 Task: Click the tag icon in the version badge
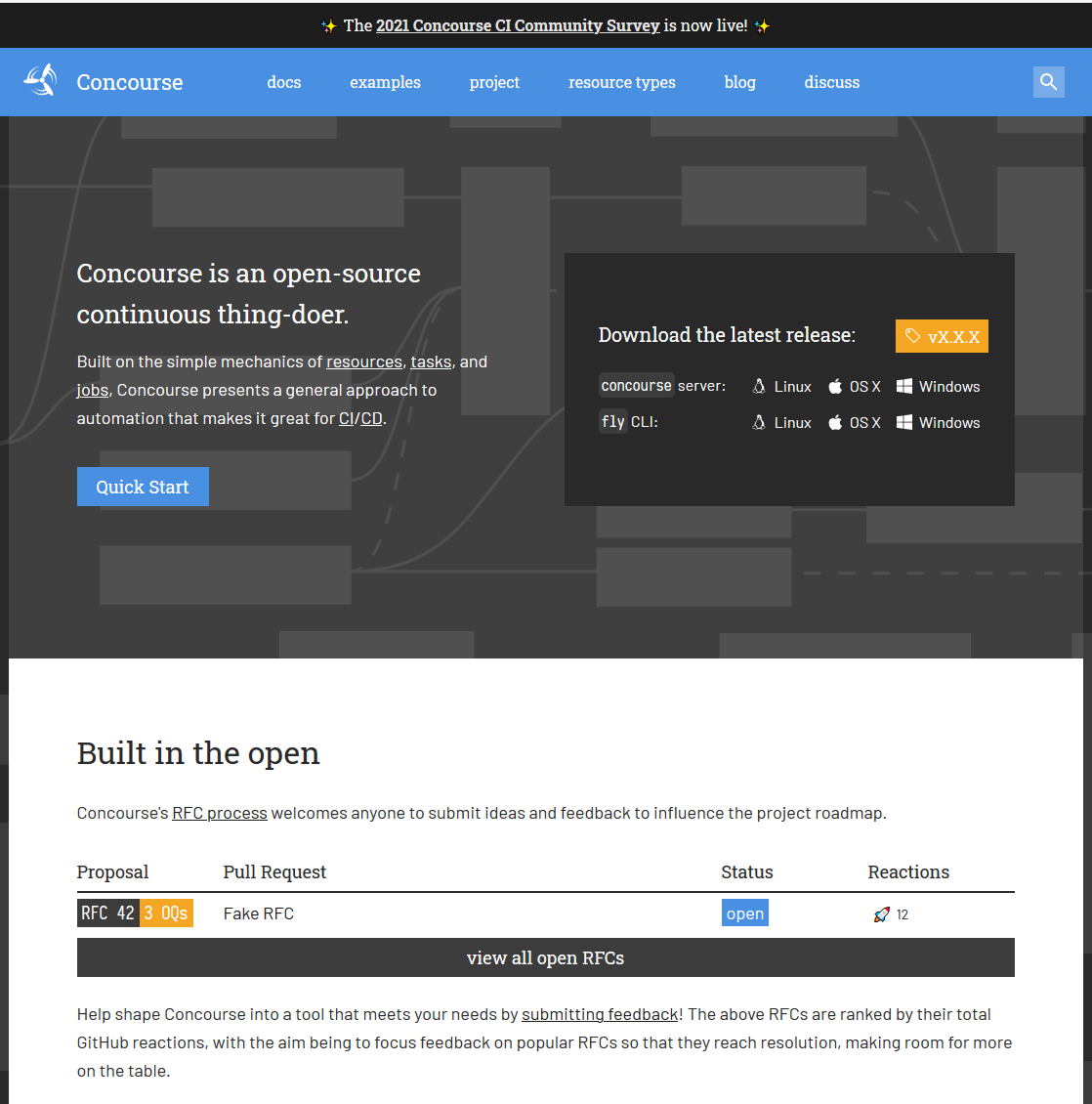[x=912, y=336]
